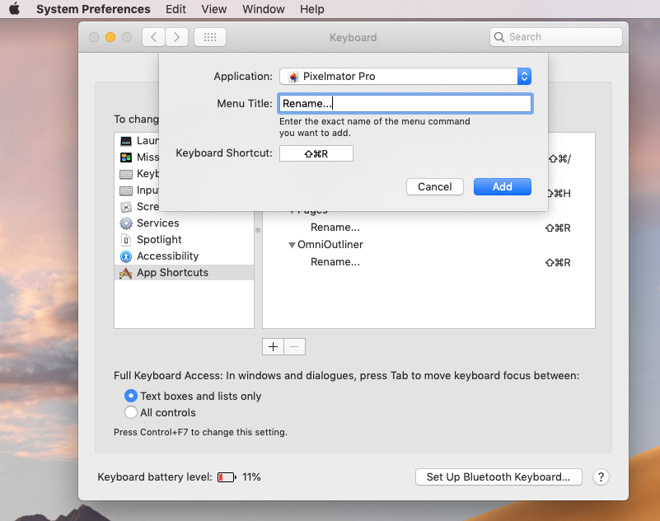Select Services gear icon in sidebar
This screenshot has width=660, height=521.
pyautogui.click(x=126, y=223)
